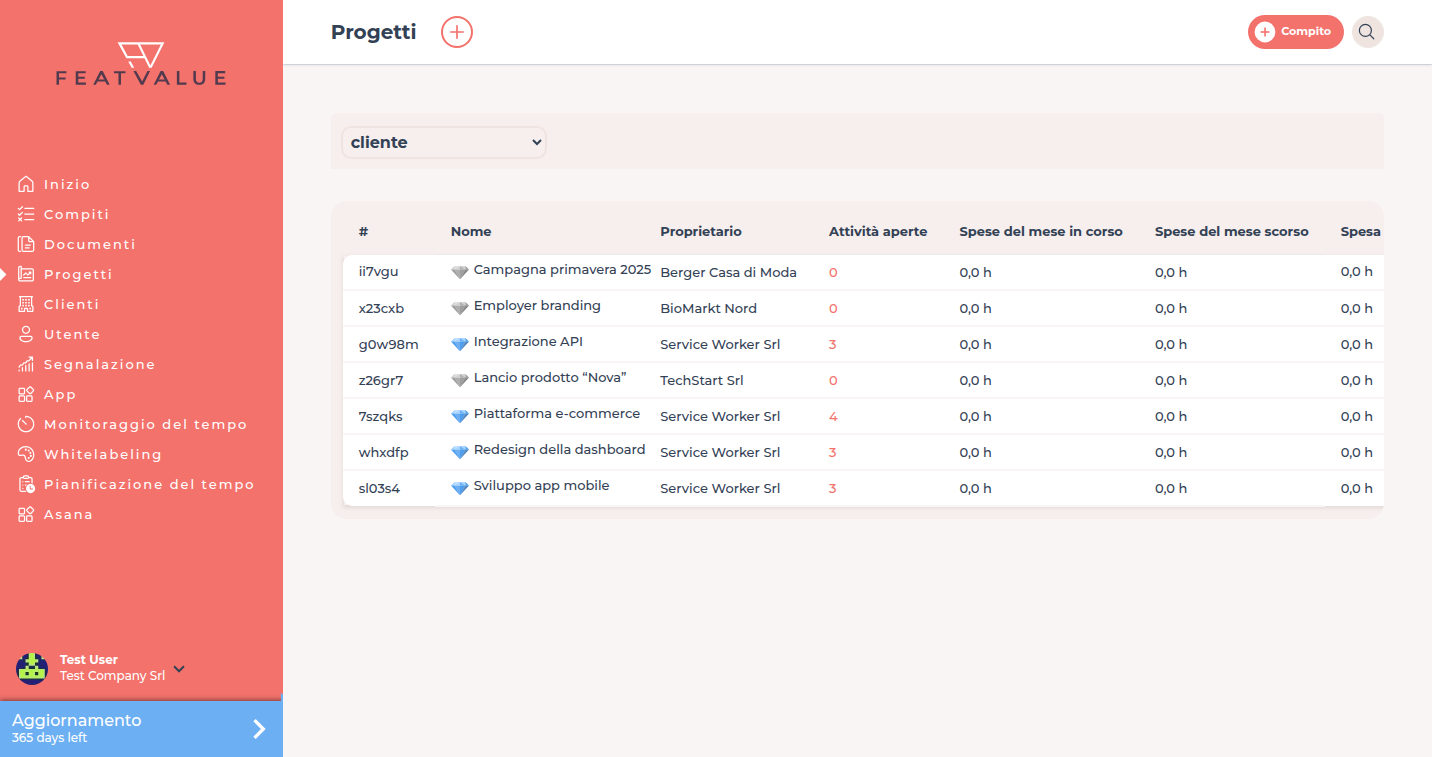Click the Monitoraggio del tempo clock icon

tap(26, 424)
